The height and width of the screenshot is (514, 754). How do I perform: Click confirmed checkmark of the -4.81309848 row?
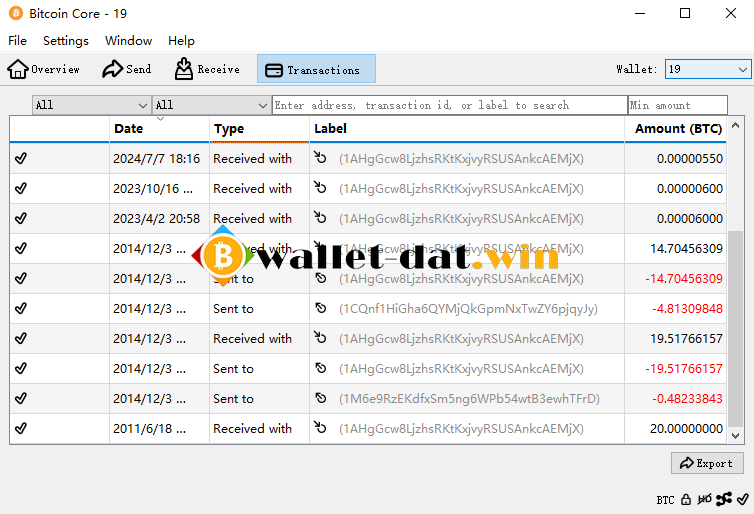pos(21,308)
